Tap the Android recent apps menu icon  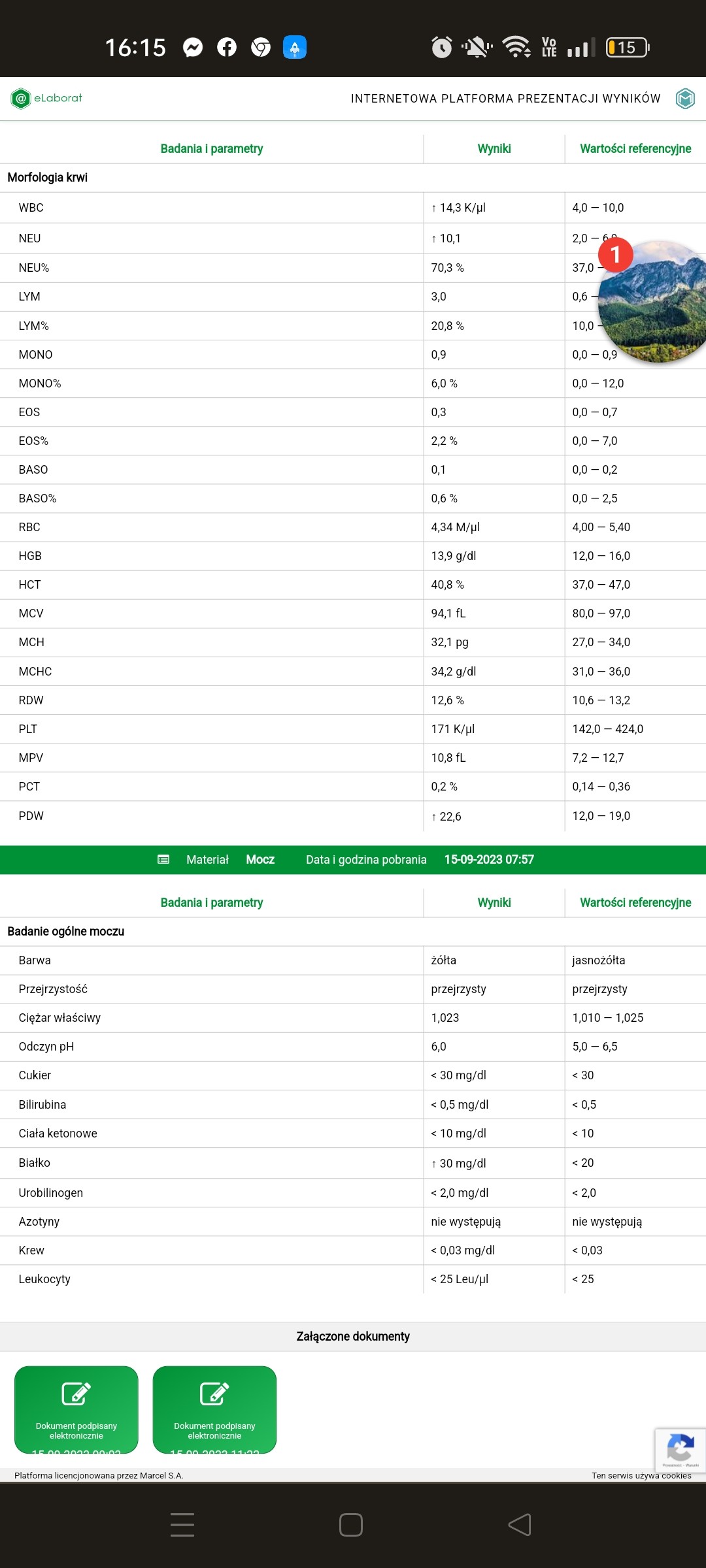[182, 1525]
